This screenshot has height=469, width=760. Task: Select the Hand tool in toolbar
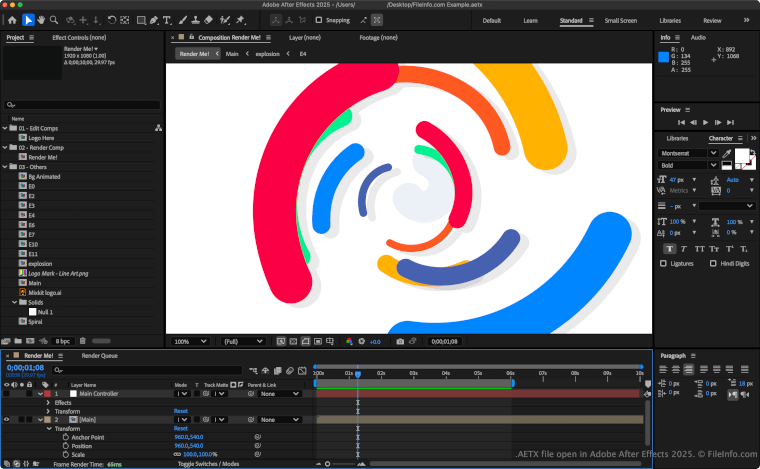coord(41,20)
